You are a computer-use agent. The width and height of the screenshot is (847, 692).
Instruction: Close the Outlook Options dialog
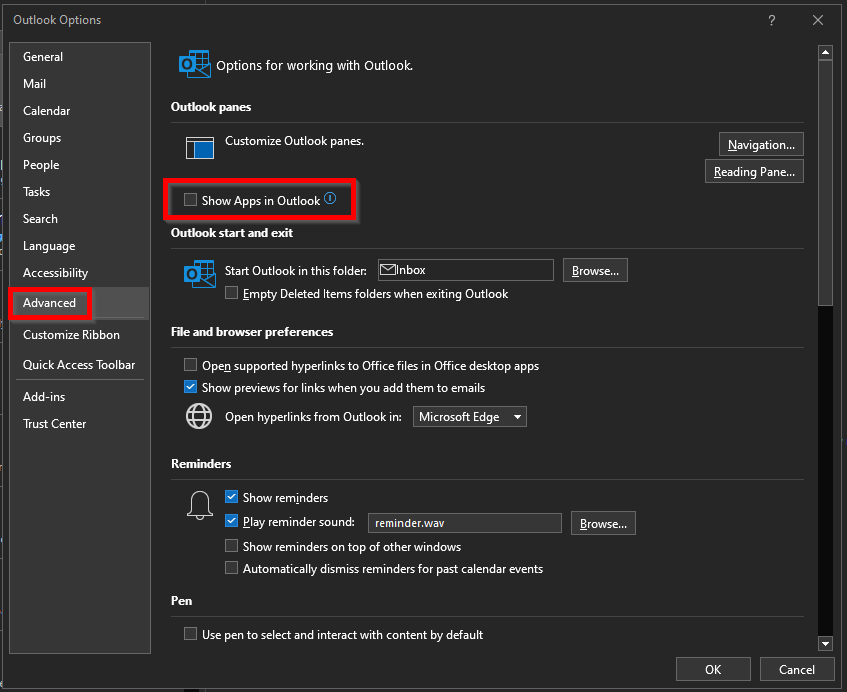pos(818,20)
